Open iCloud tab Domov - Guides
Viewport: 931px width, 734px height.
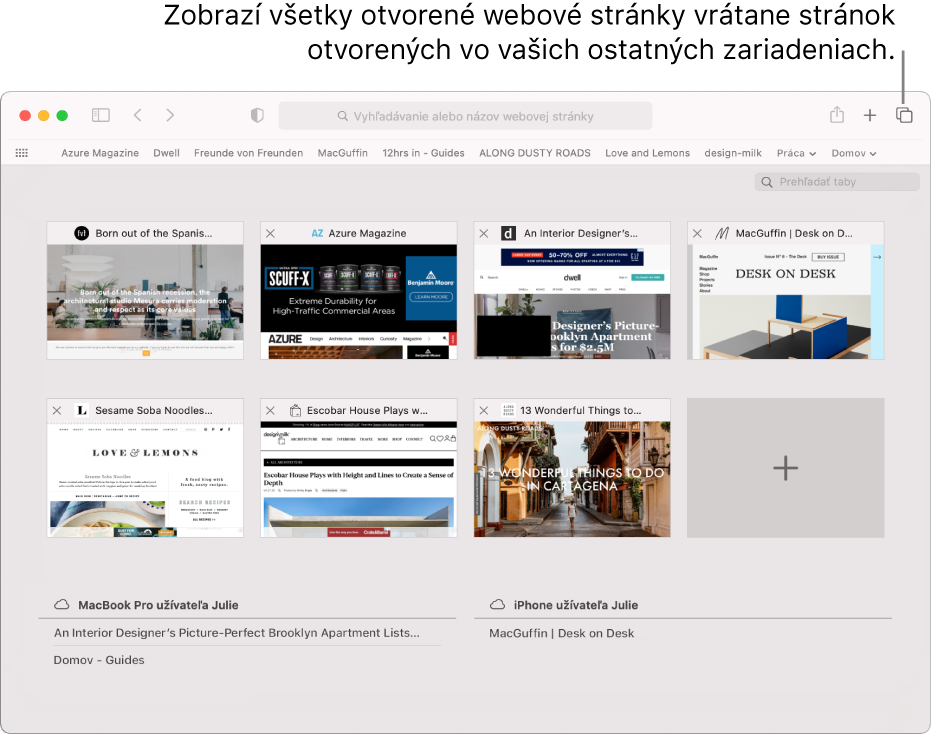click(99, 660)
